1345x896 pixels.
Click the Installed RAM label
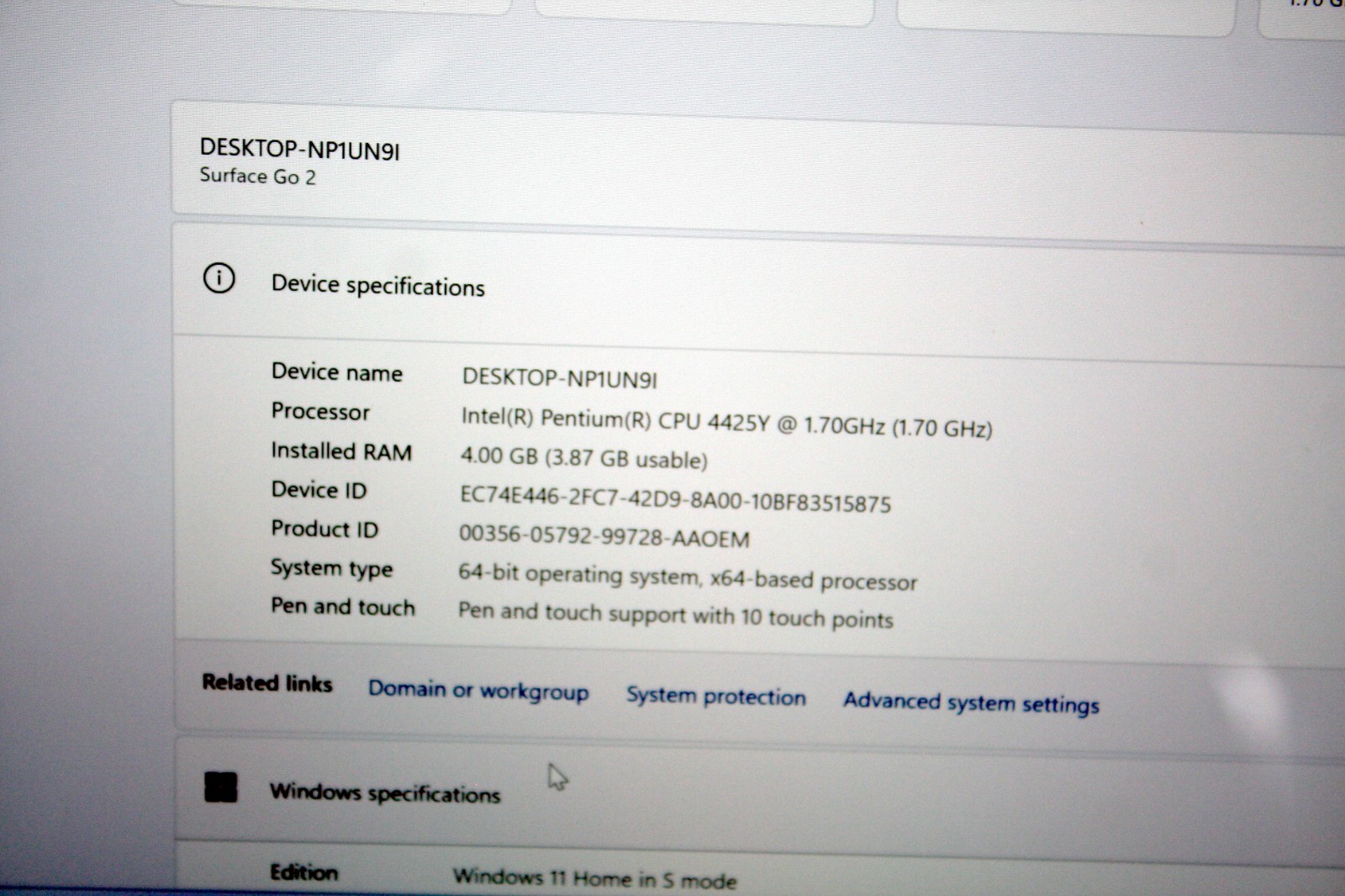point(341,451)
